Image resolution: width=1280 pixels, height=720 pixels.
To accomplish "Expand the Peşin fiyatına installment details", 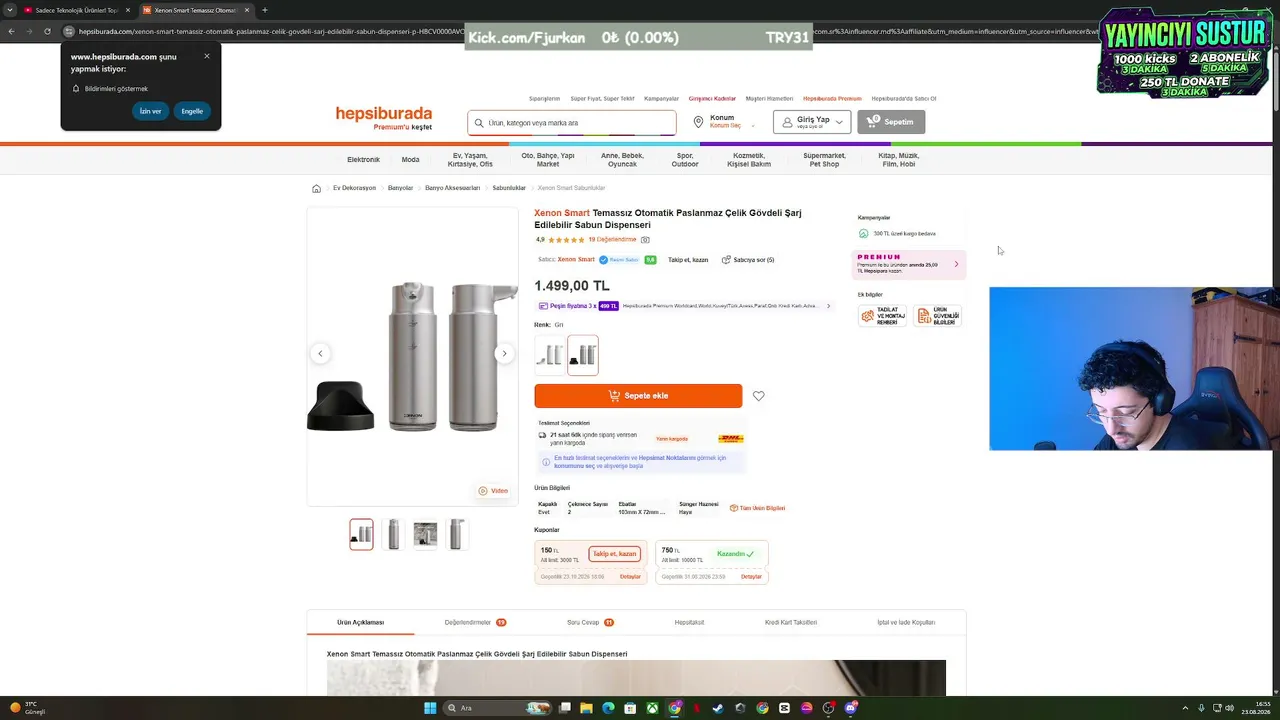I will [x=685, y=306].
